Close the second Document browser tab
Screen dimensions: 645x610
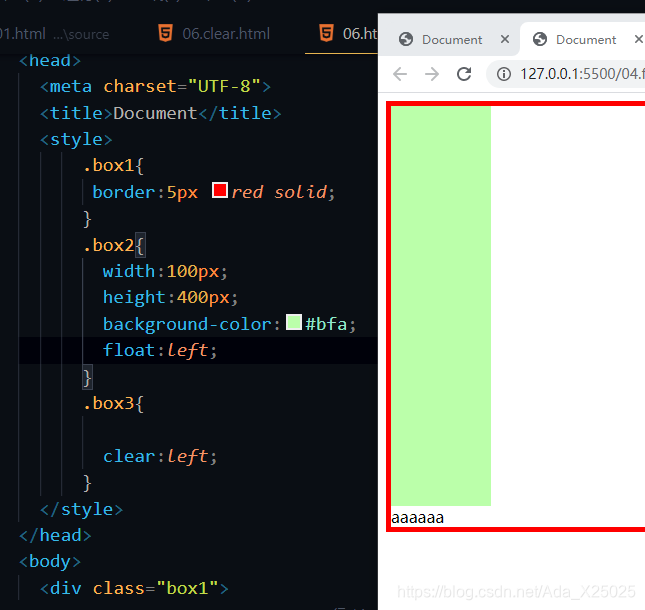pos(639,39)
